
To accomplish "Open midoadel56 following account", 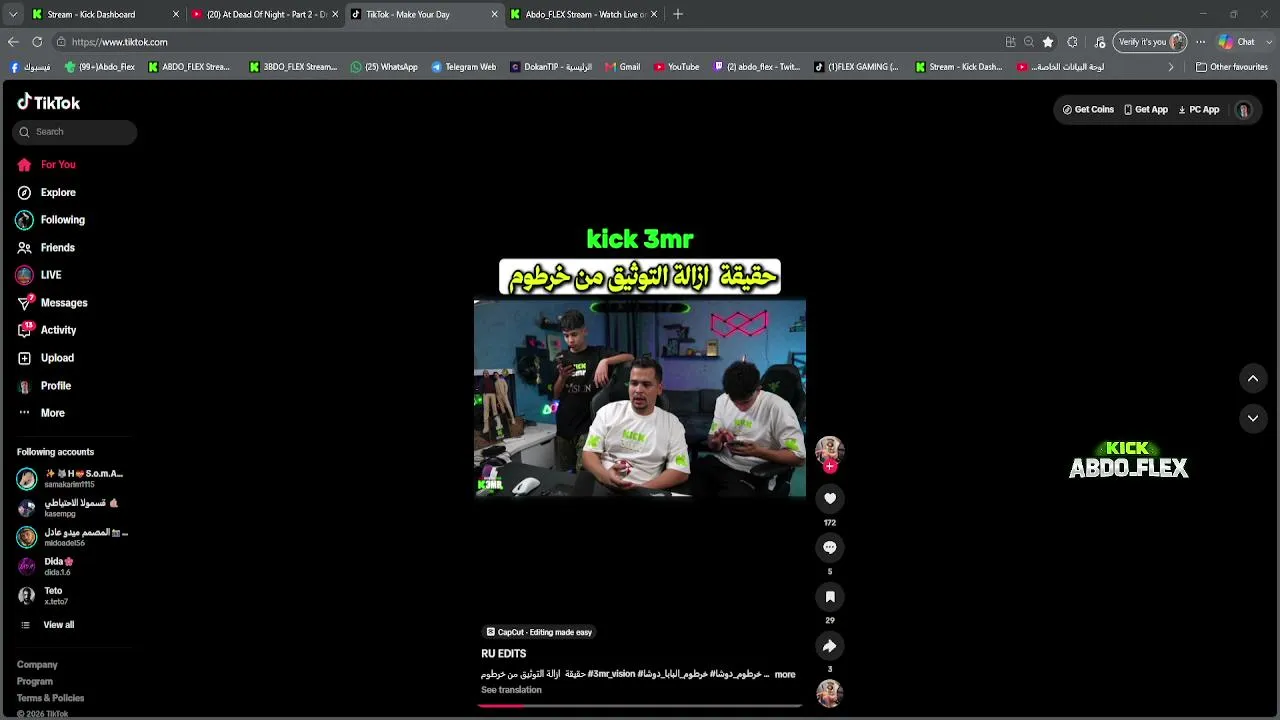I will click(72, 537).
